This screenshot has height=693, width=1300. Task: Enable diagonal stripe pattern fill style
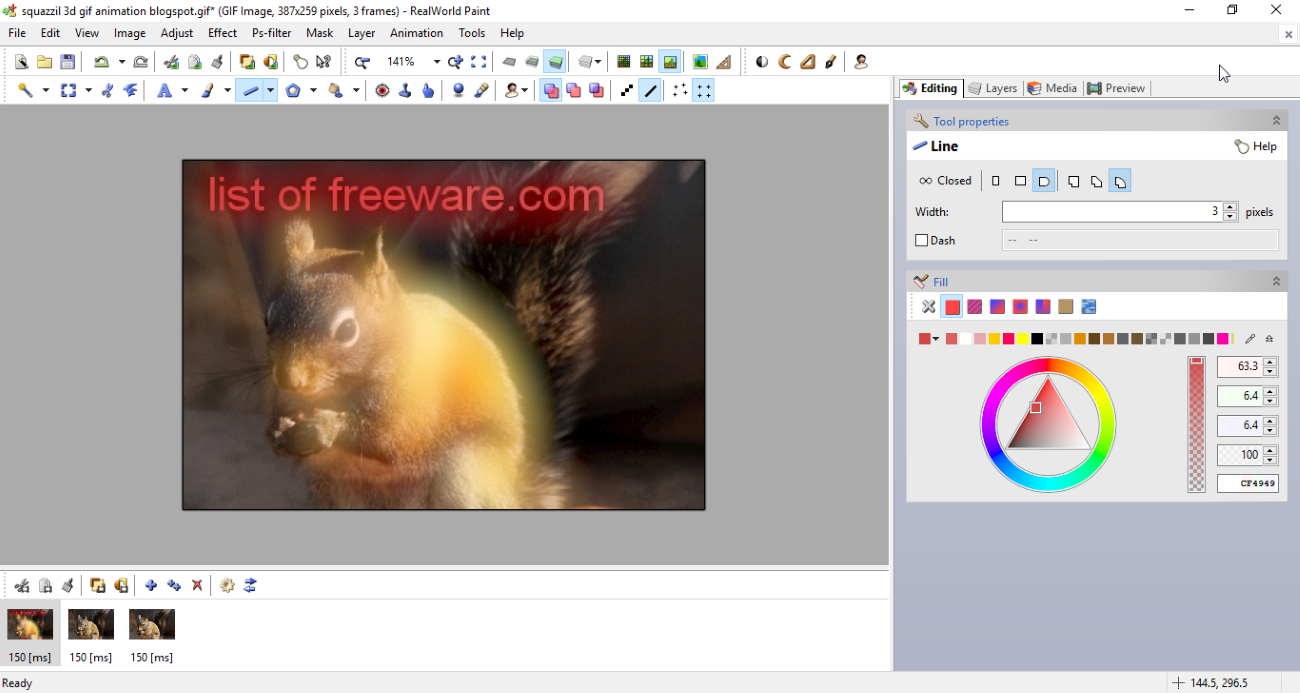tap(975, 307)
